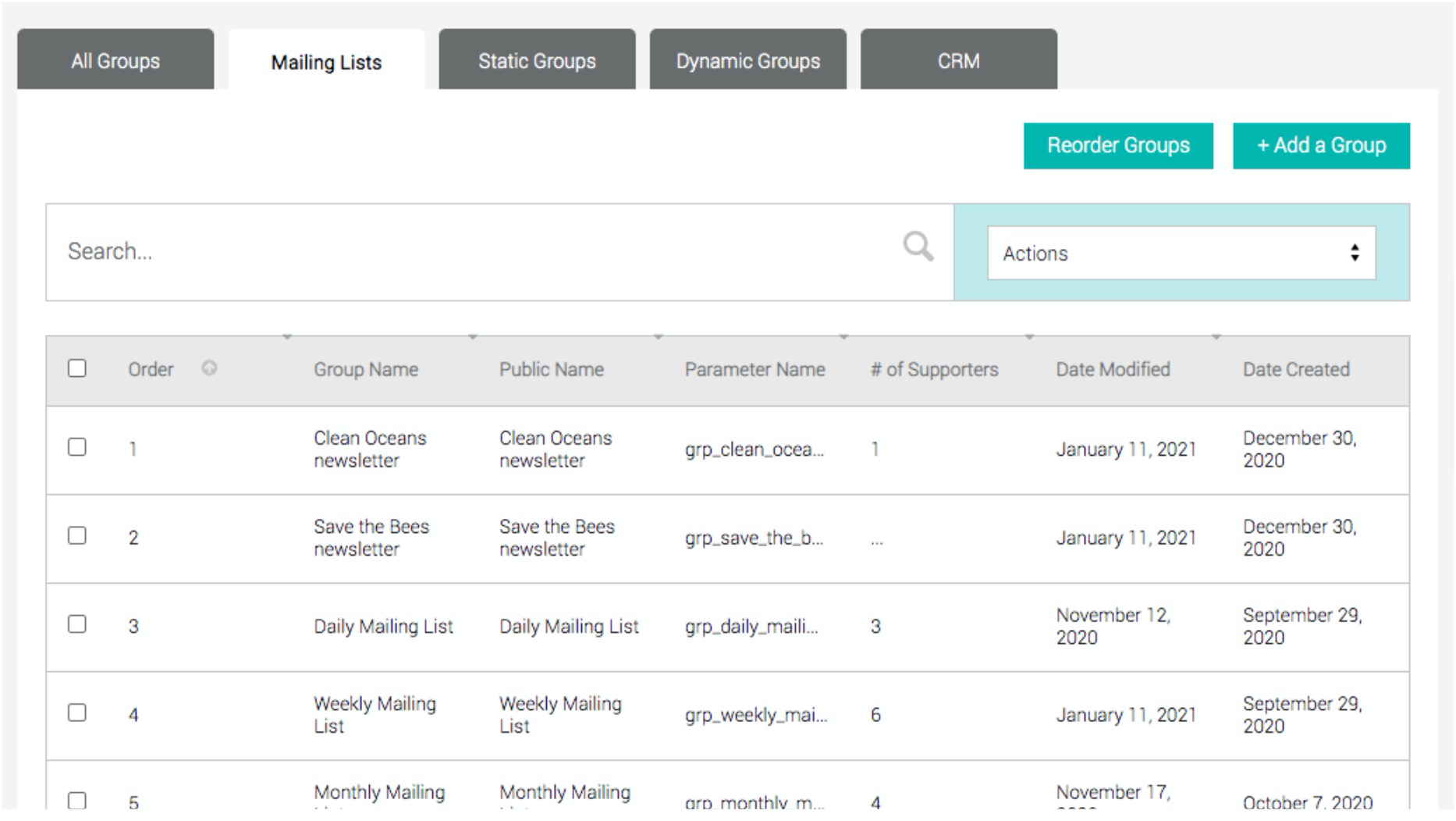The width and height of the screenshot is (1456, 821).
Task: Click the grp_clean_ocea... parameter cell
Action: point(754,450)
